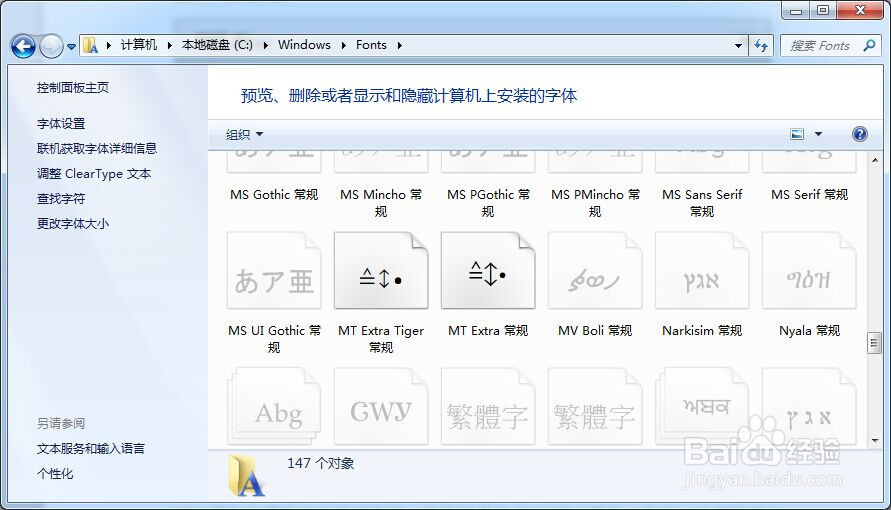The image size is (891, 510).
Task: Open 调整 ClearType 文本 link
Action: click(94, 174)
